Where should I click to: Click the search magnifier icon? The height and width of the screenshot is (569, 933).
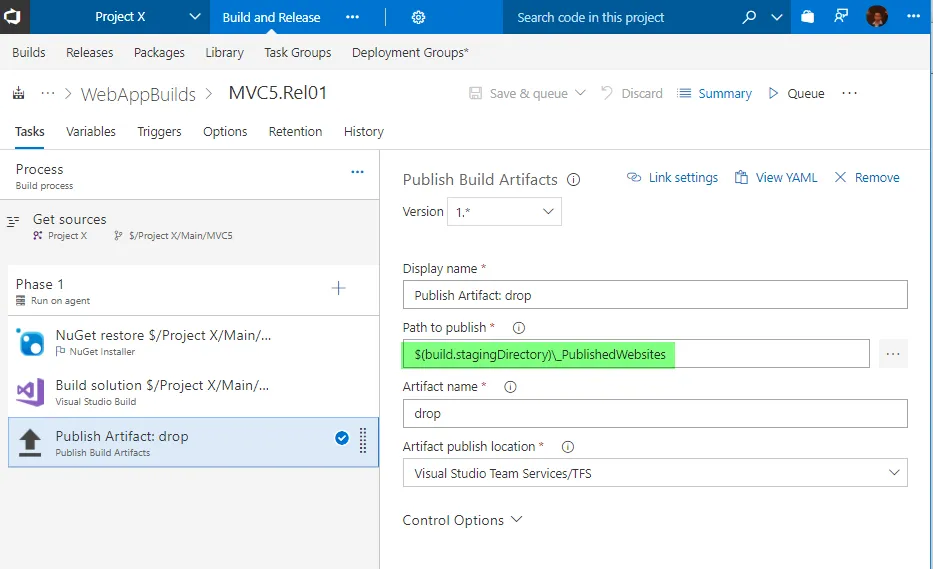click(749, 17)
